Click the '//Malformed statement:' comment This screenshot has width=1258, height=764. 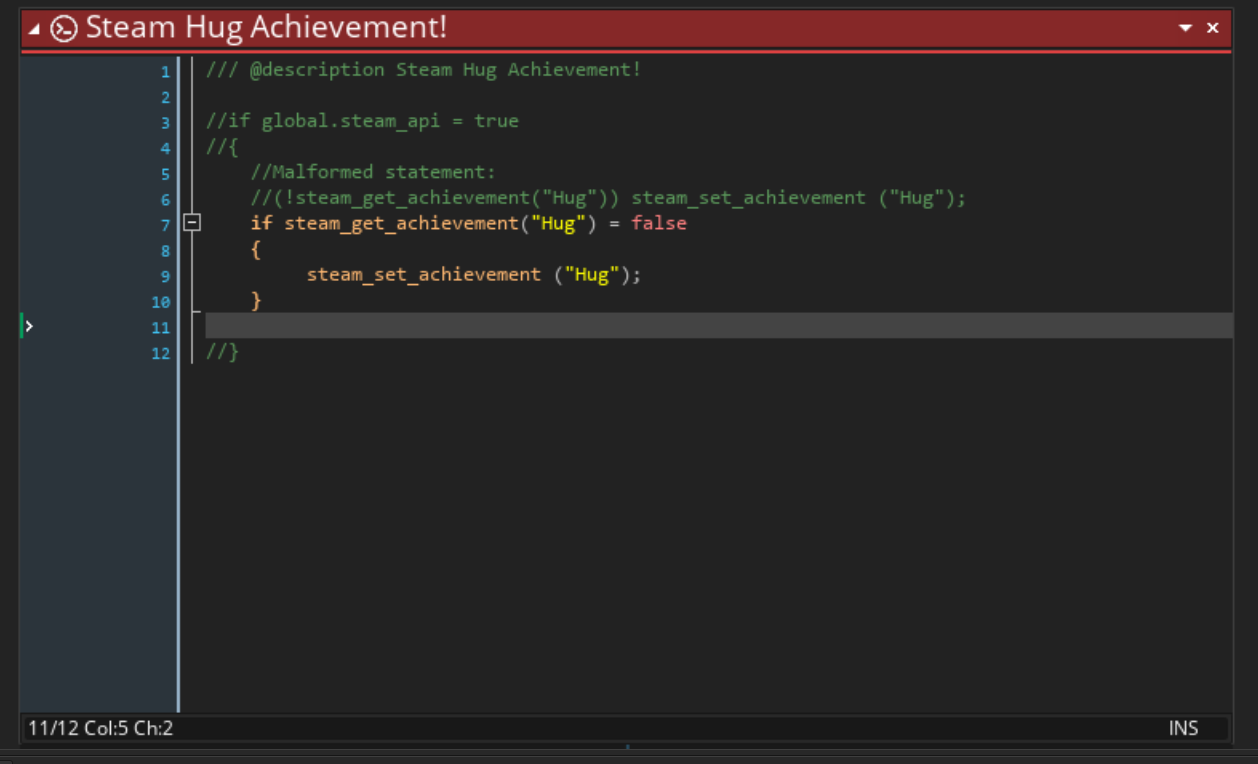pos(373,172)
